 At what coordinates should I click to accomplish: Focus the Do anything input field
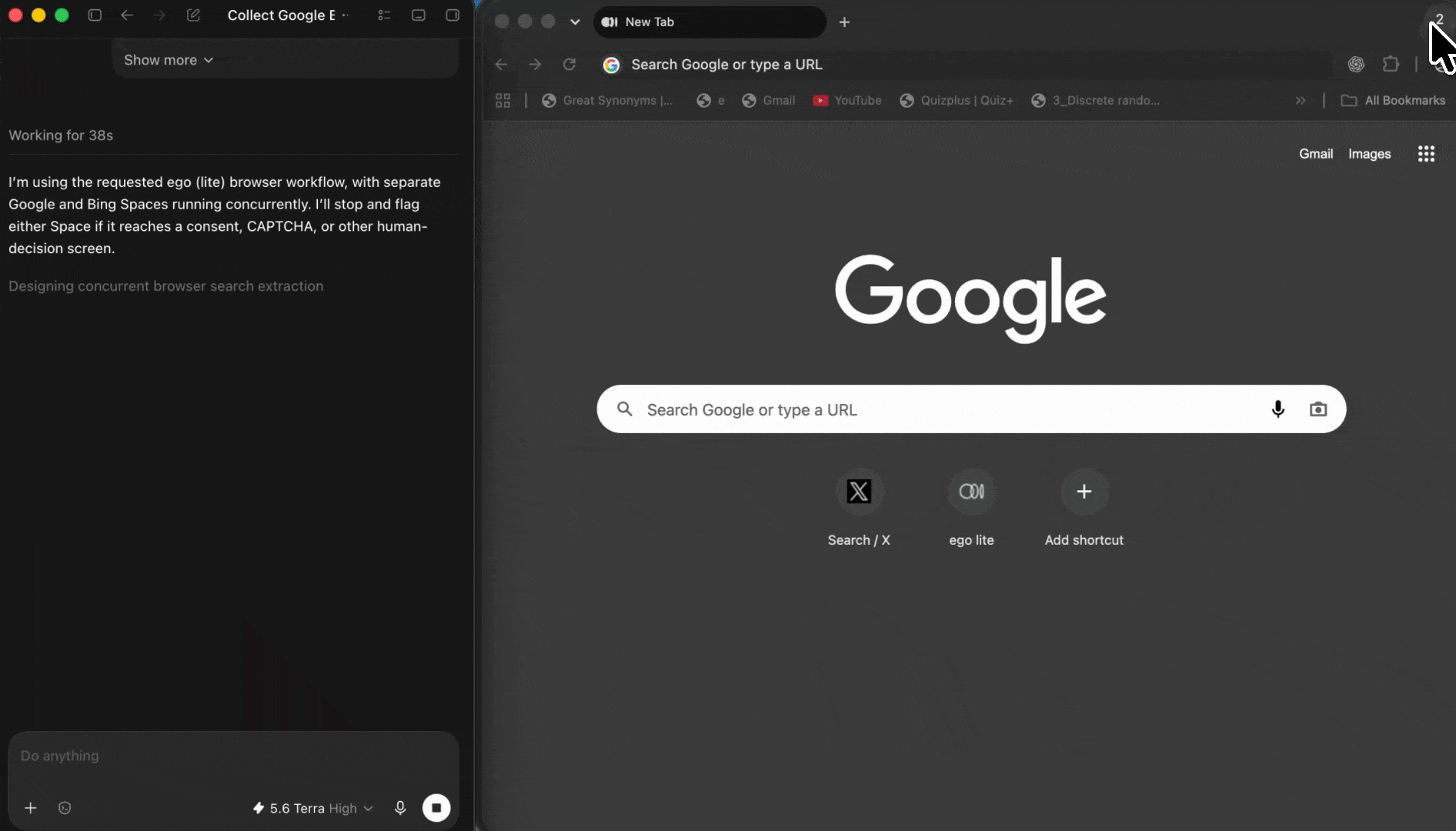point(233,756)
